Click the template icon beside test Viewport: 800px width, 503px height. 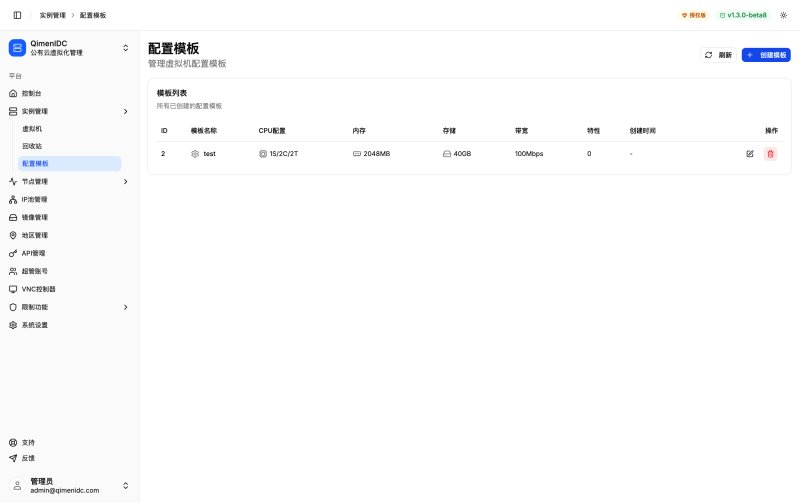[195, 154]
